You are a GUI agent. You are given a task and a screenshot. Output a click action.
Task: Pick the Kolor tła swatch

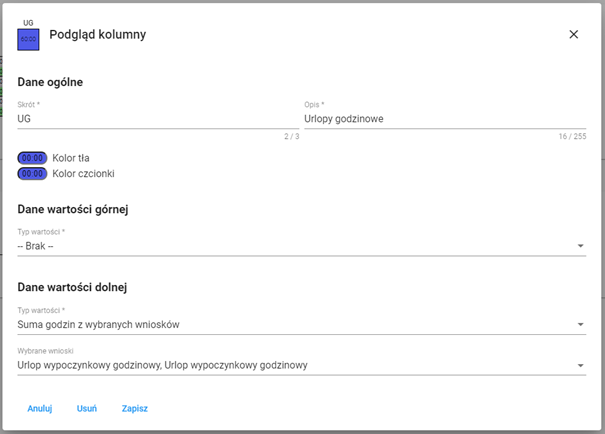pyautogui.click(x=32, y=158)
